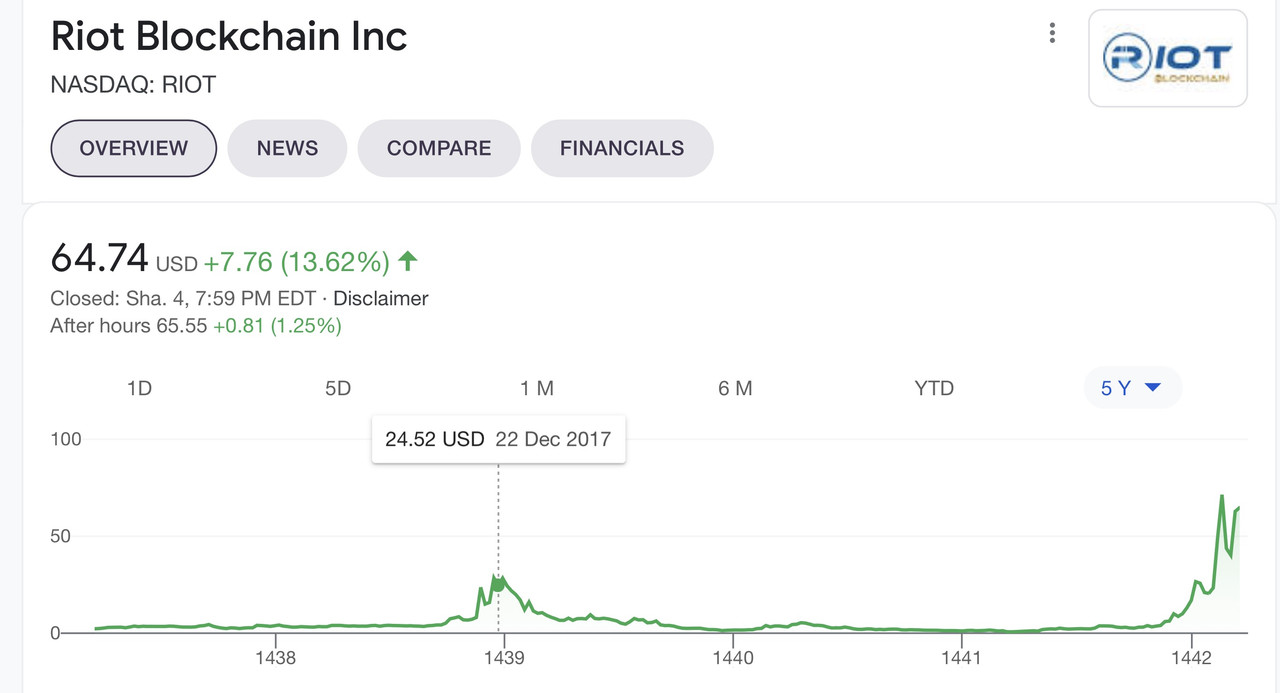Click the 1440 year axis label
The height and width of the screenshot is (693, 1280).
pos(733,658)
